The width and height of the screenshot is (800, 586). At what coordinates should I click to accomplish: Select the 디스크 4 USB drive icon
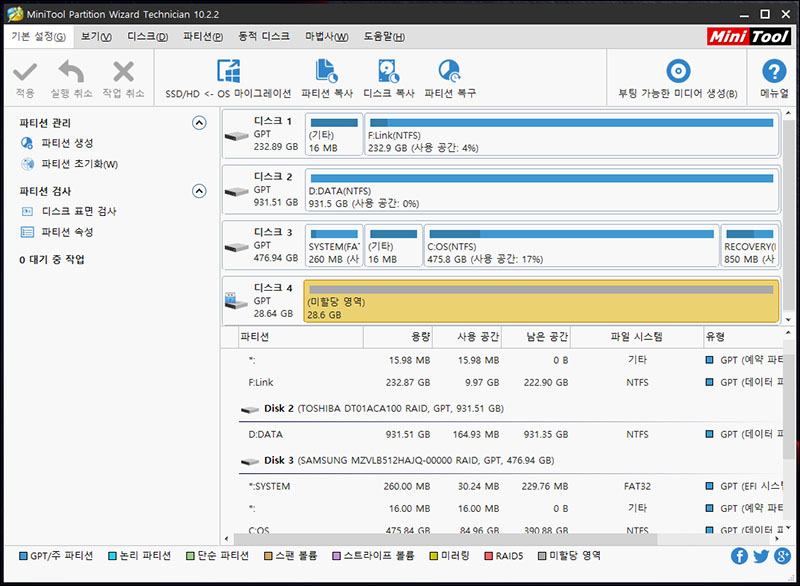pos(236,301)
